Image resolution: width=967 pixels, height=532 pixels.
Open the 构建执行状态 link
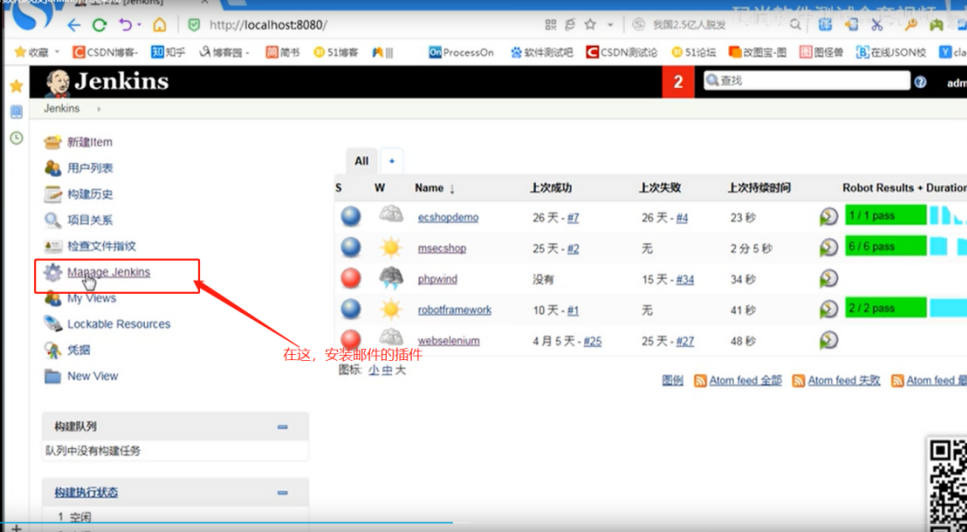[86, 493]
